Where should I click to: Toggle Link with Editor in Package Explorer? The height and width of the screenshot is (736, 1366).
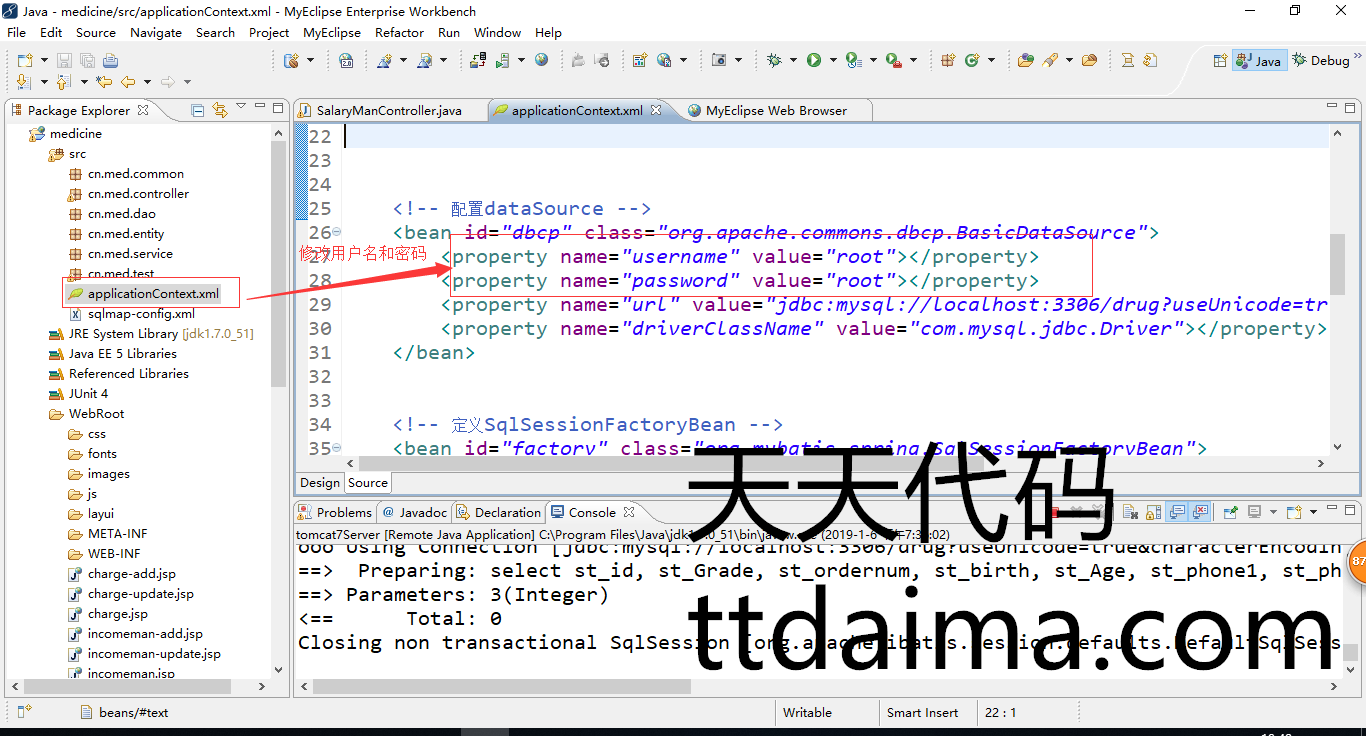pyautogui.click(x=219, y=110)
